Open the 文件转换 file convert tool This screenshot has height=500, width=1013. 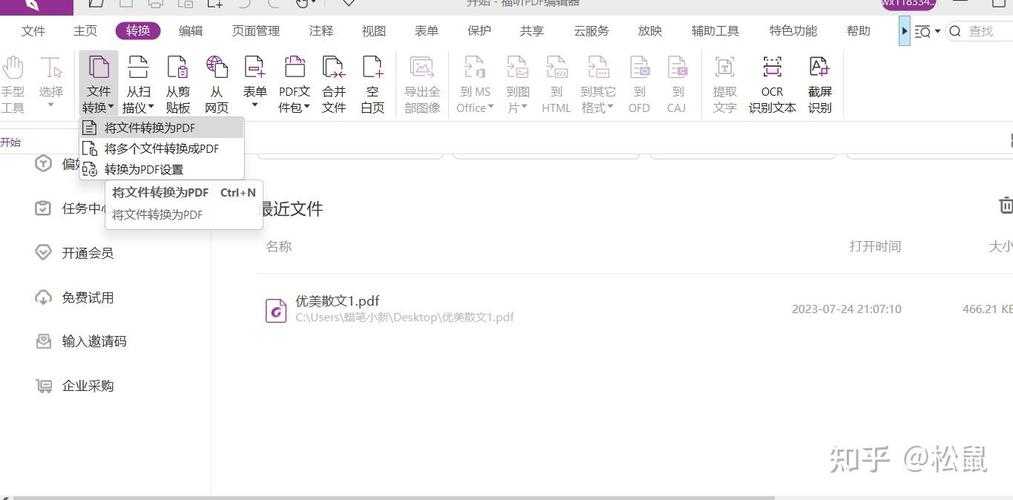click(98, 84)
